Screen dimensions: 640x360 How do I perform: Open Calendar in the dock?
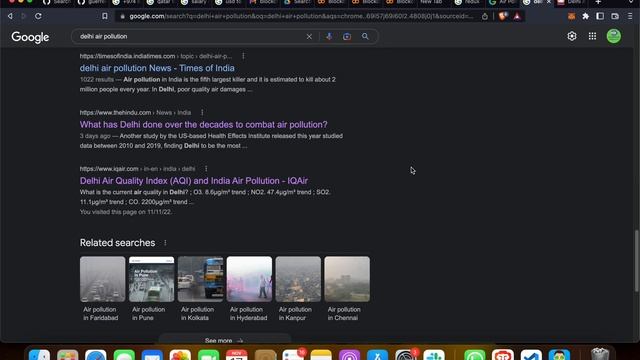coord(236,355)
